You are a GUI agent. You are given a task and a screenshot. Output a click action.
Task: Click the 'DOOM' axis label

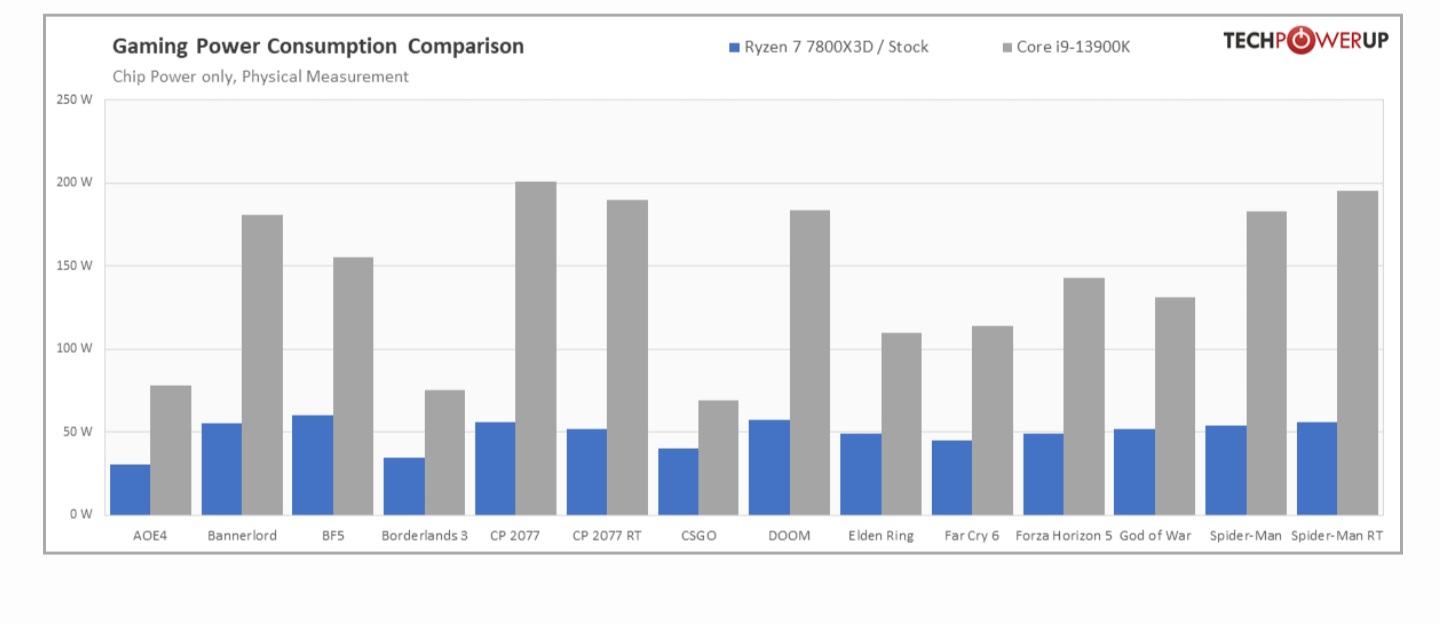point(789,535)
